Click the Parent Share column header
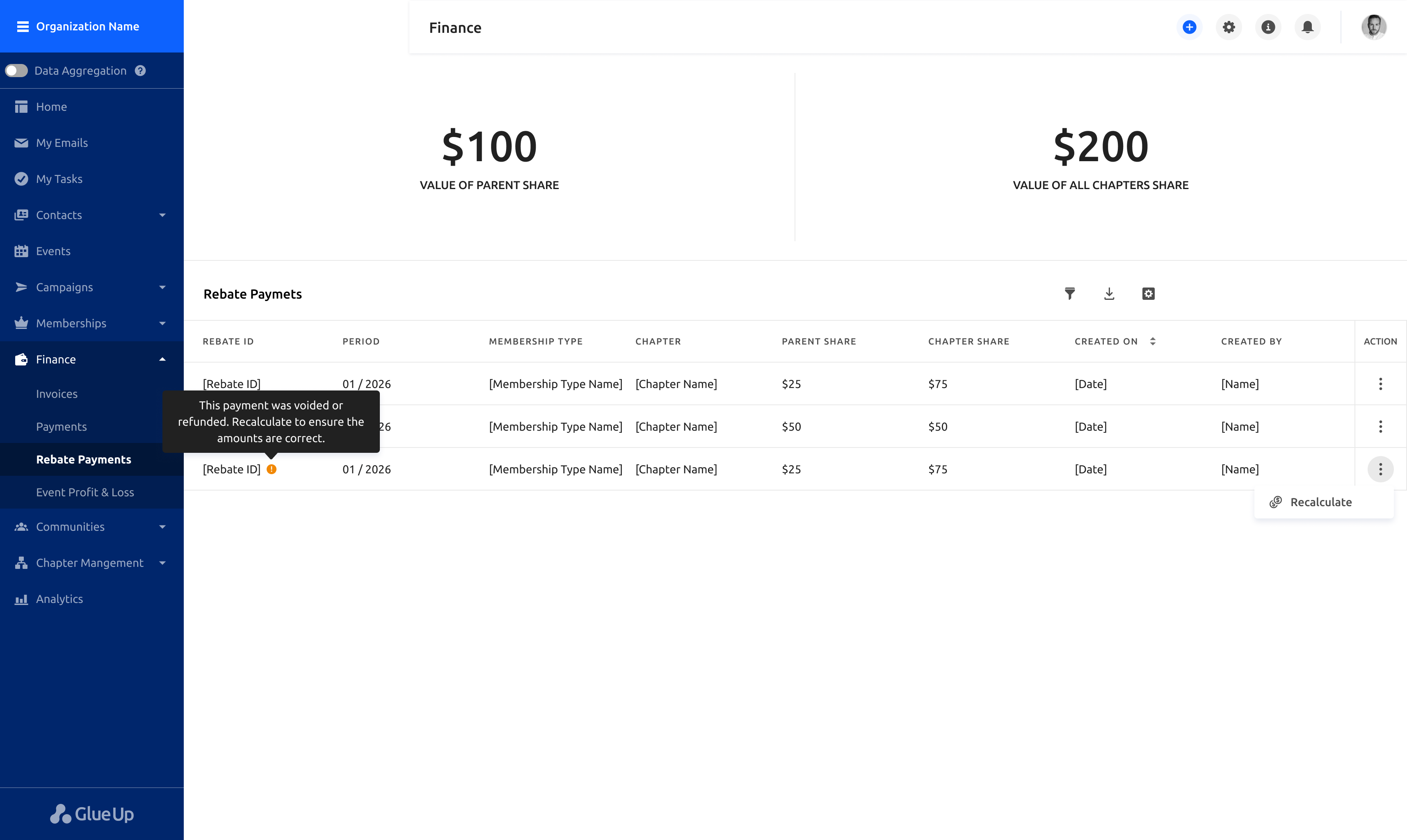The image size is (1407, 840). coord(818,341)
